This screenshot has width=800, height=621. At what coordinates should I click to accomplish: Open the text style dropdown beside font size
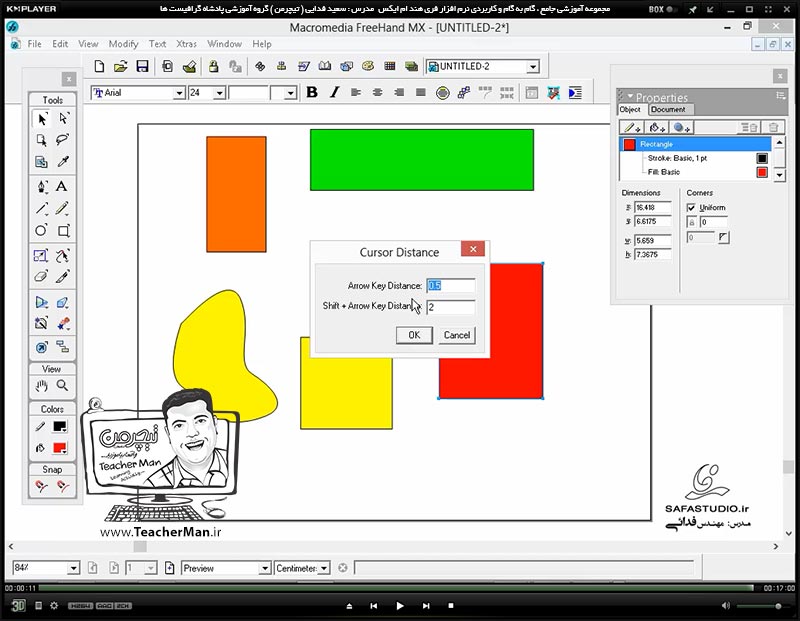[290, 93]
